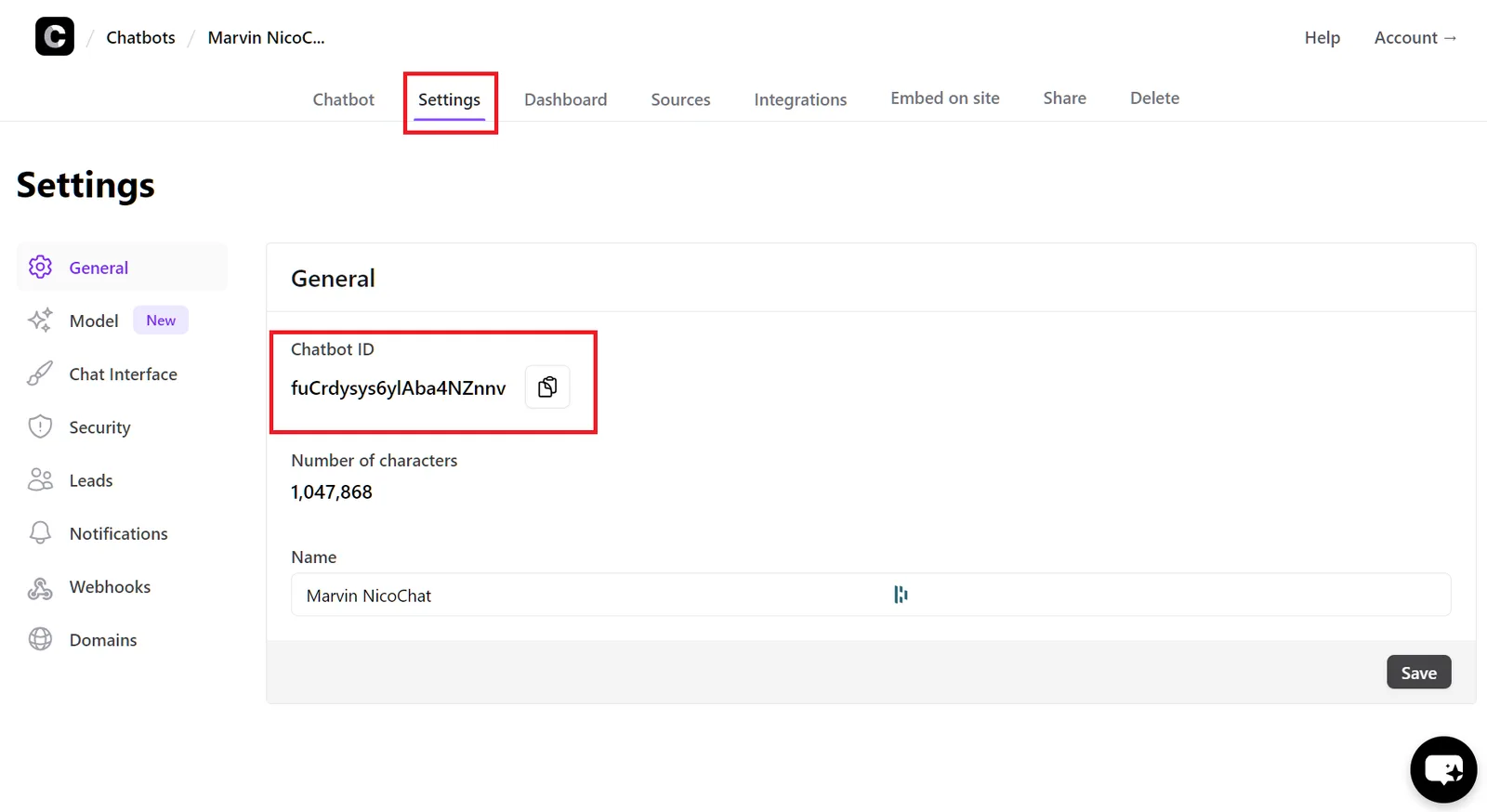Open the Share tab

[x=1064, y=98]
